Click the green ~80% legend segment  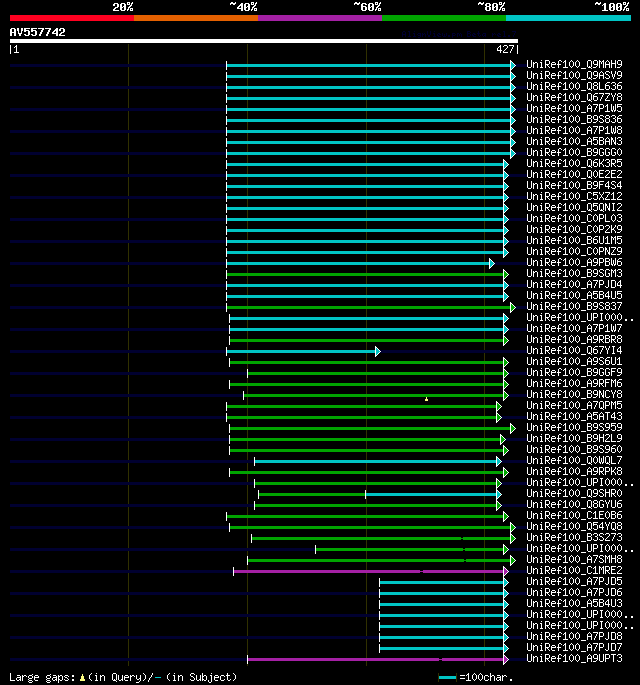(444, 18)
